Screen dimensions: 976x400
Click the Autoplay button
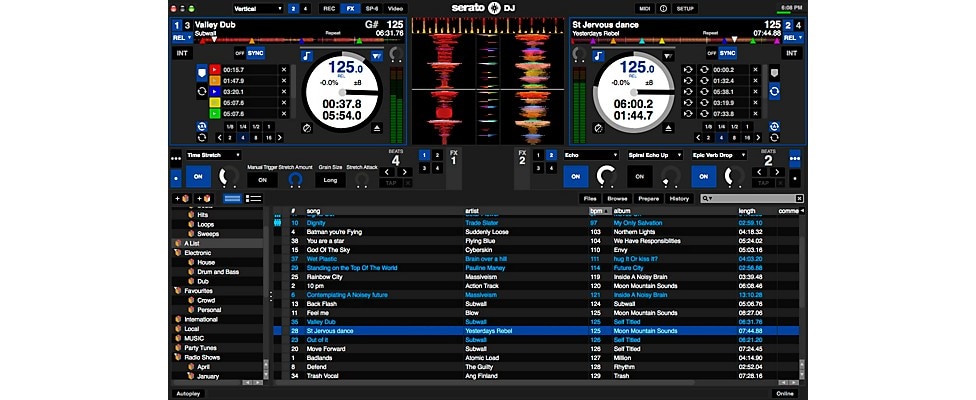187,394
